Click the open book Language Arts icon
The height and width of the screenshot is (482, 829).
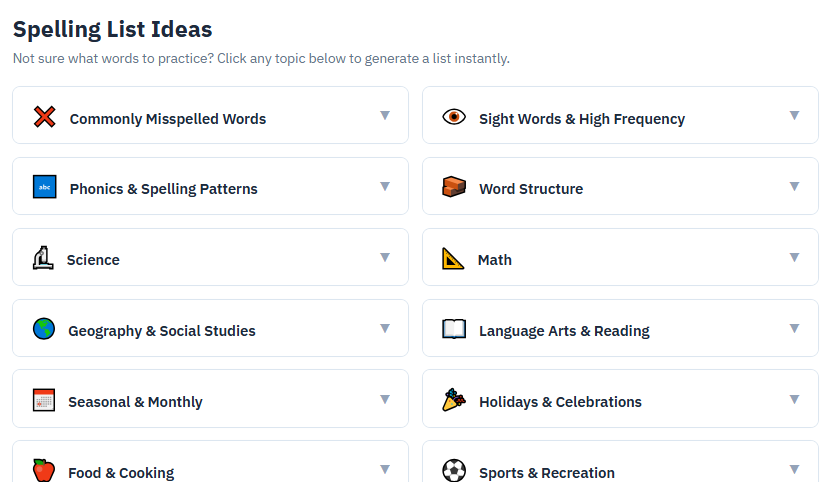pos(454,329)
